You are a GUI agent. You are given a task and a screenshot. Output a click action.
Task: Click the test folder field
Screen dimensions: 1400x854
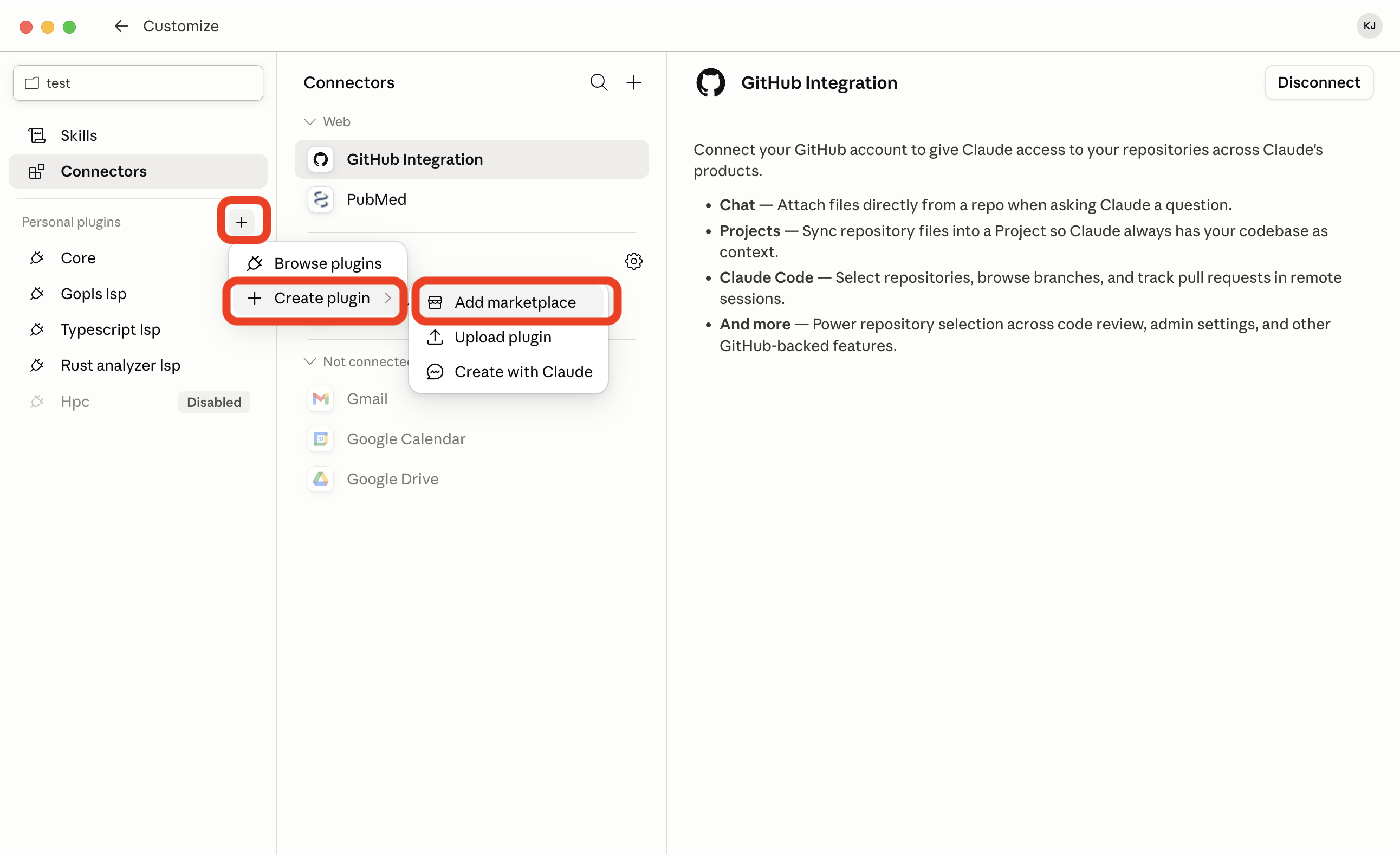[x=138, y=83]
